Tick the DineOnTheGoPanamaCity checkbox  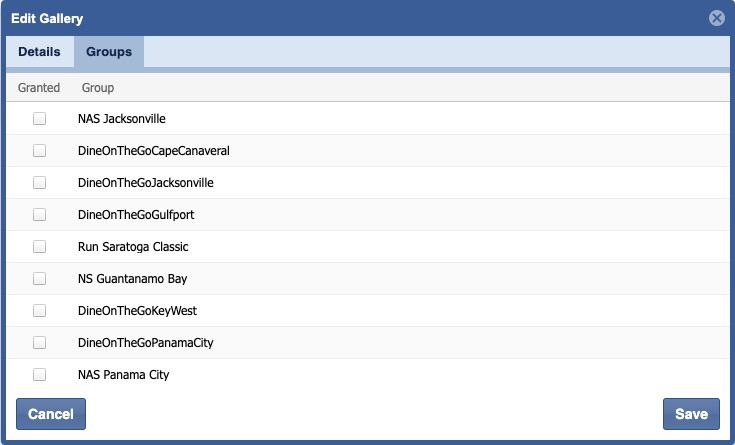[40, 343]
